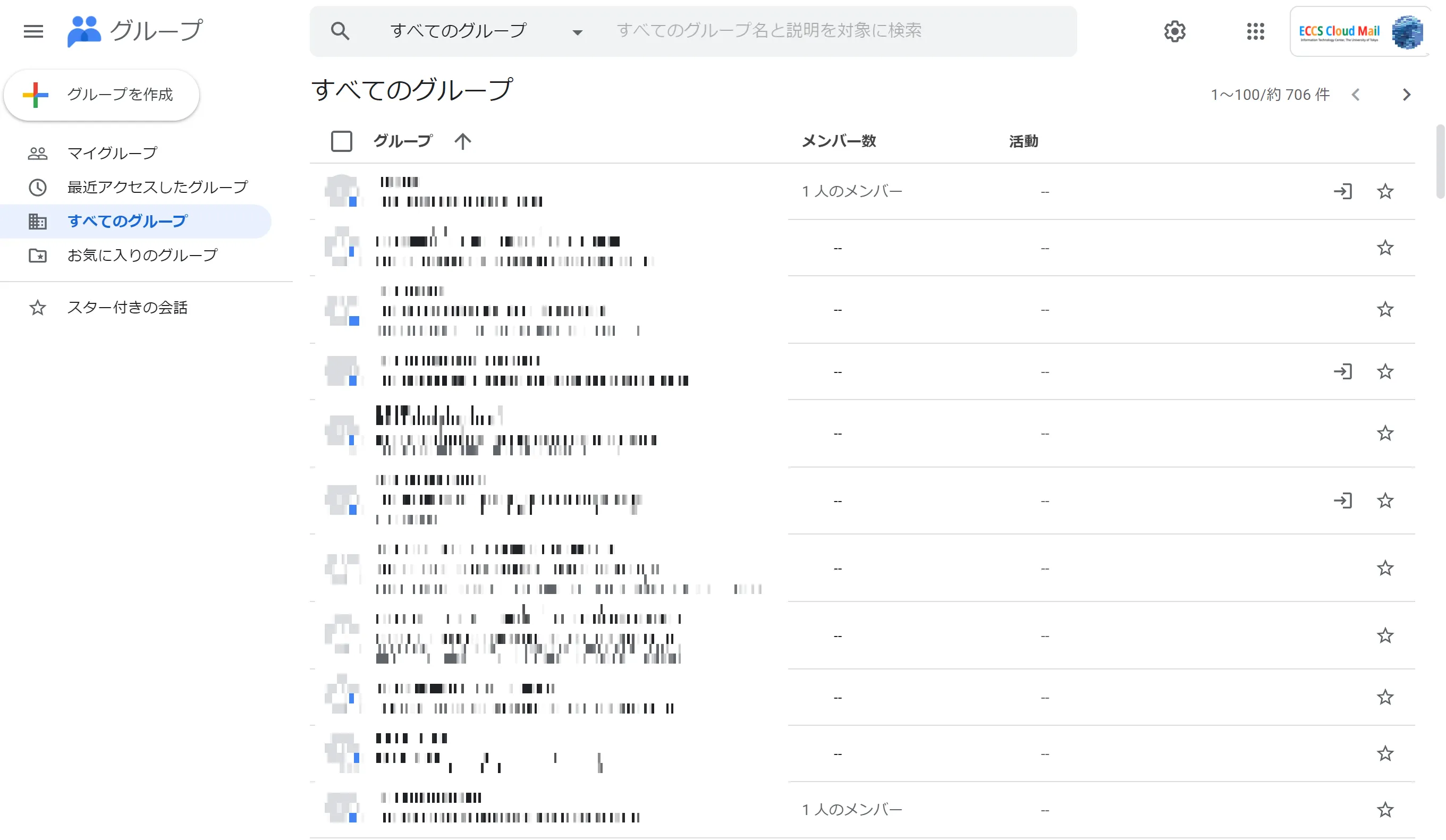Open マイグループ in the sidebar
The image size is (1446, 840).
coord(136,153)
